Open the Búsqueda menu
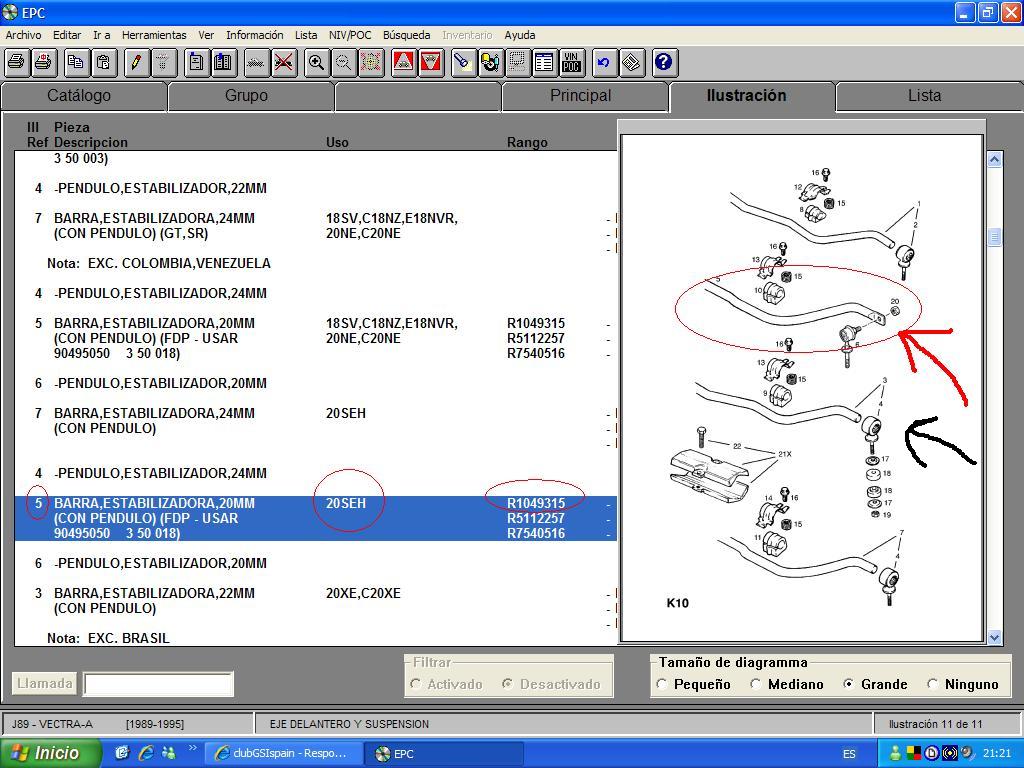 (406, 35)
